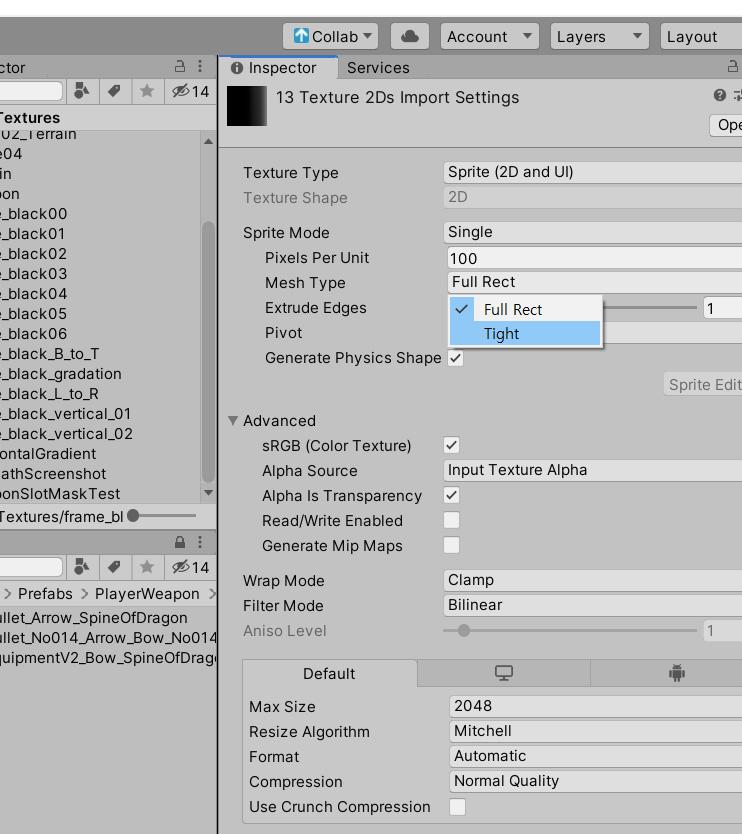Open the Sprite Editor button
The image size is (742, 834).
click(x=703, y=385)
